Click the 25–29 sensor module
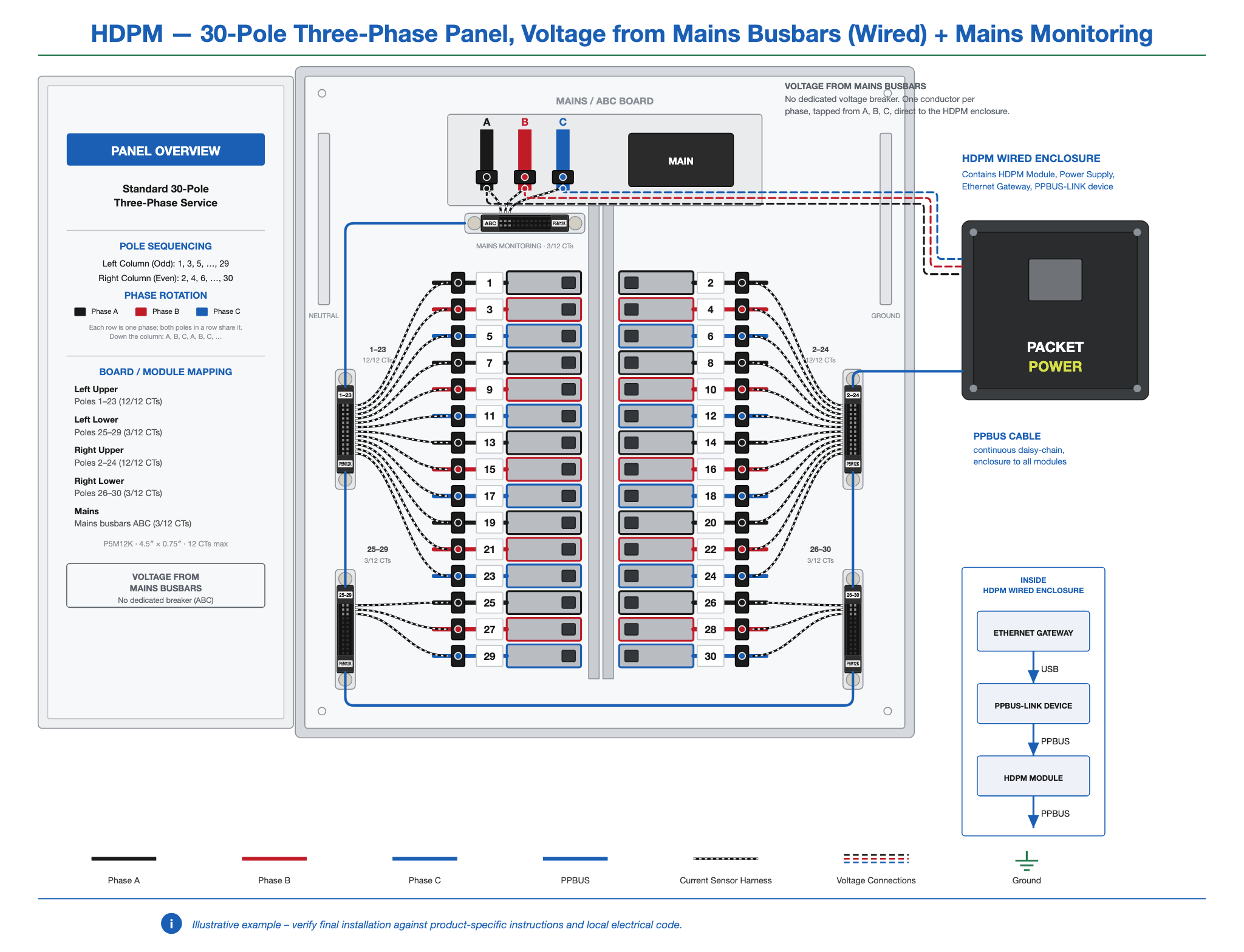 345,629
